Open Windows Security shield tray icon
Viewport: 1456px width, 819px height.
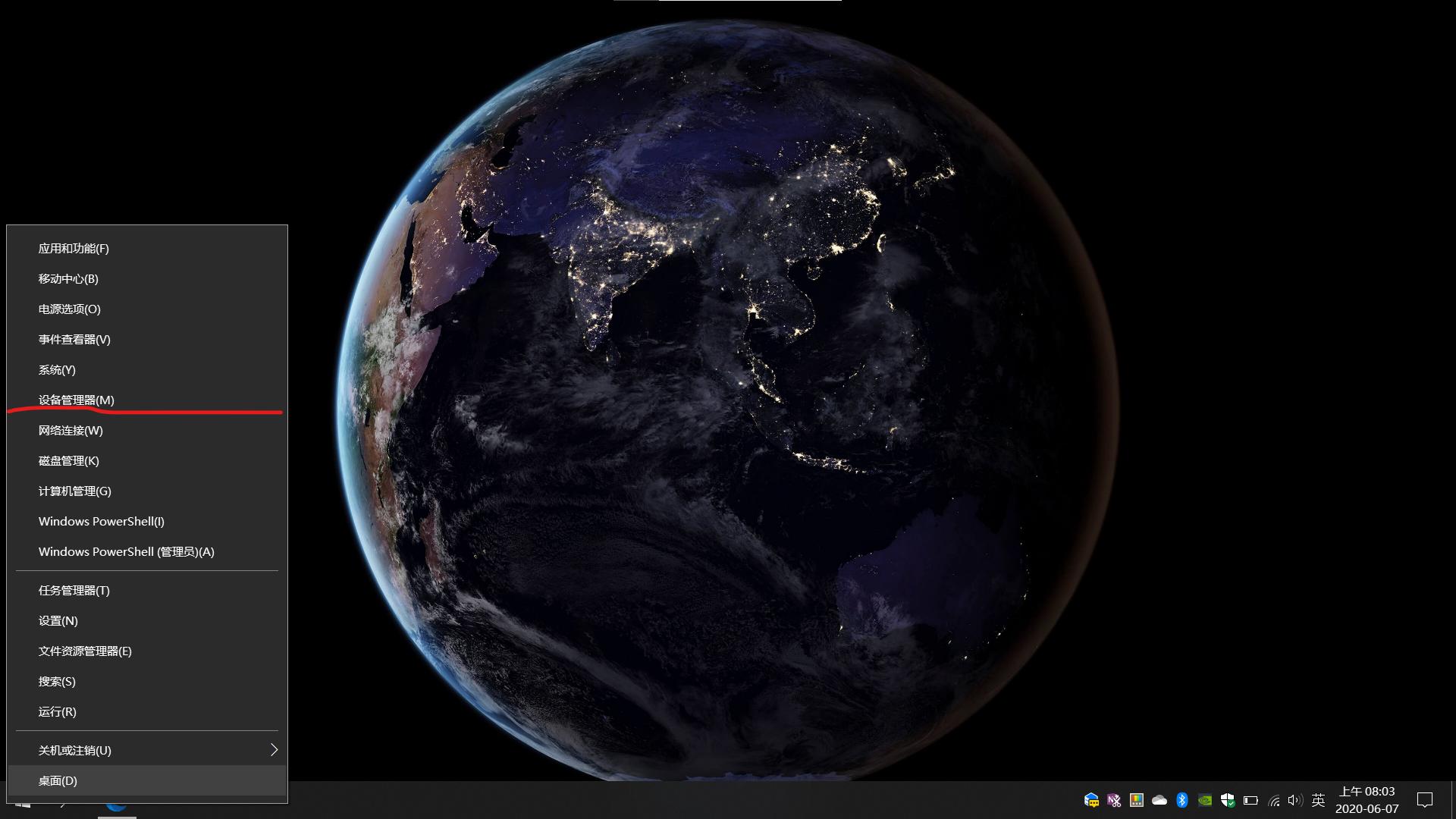click(x=1227, y=800)
